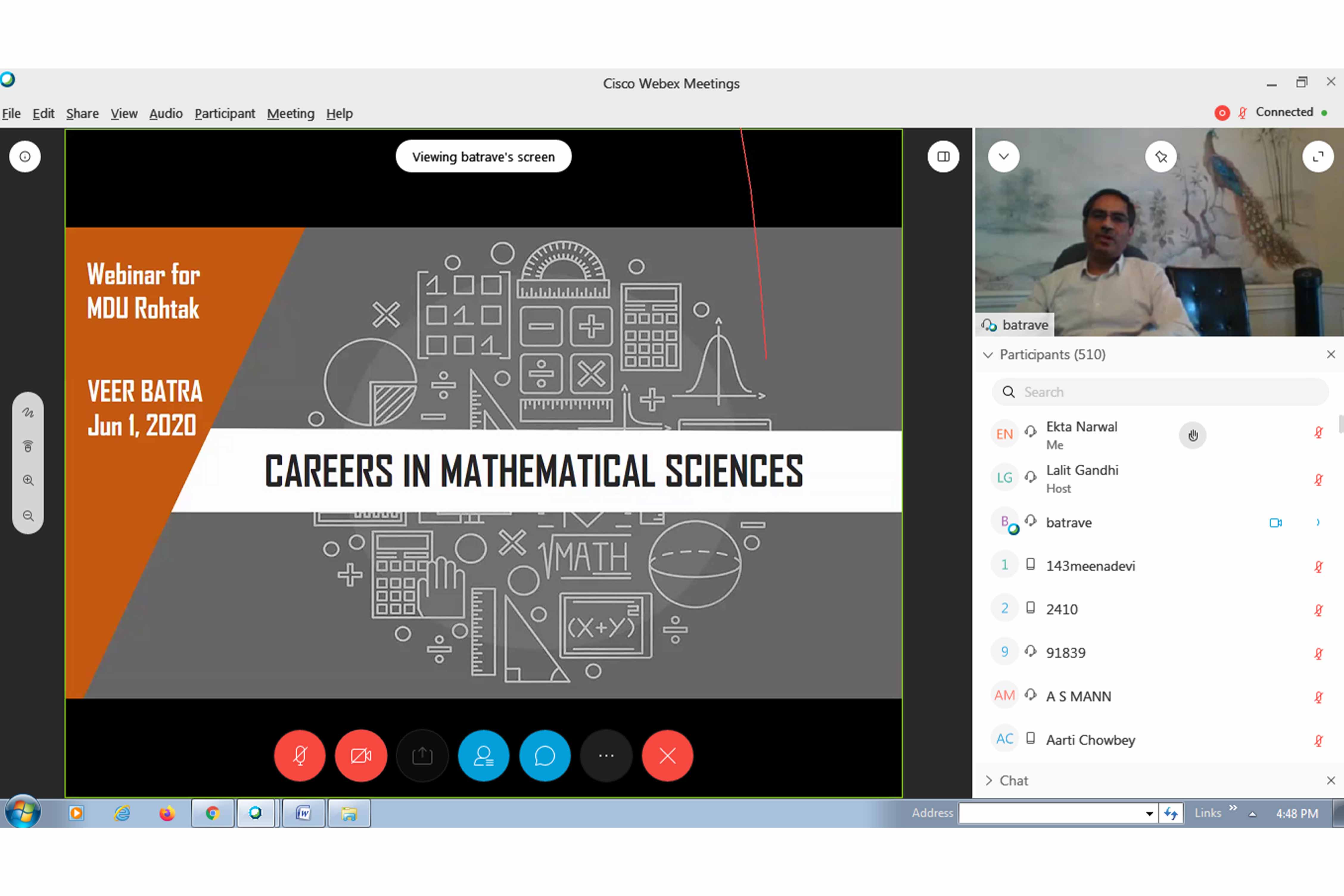Click the annotate tool in left sidebar
1344x896 pixels.
28,412
